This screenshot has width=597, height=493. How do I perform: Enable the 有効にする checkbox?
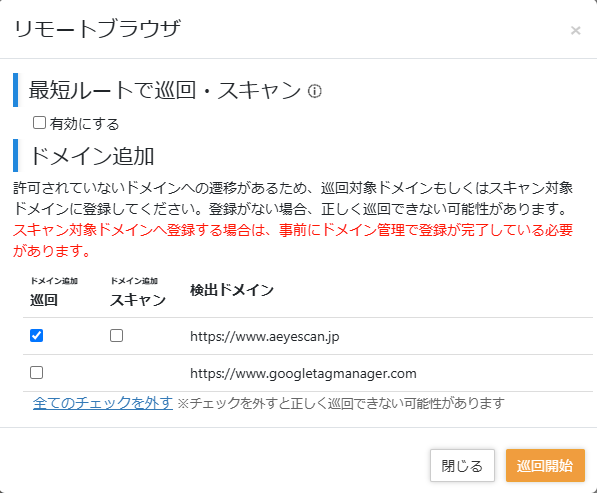(39, 123)
